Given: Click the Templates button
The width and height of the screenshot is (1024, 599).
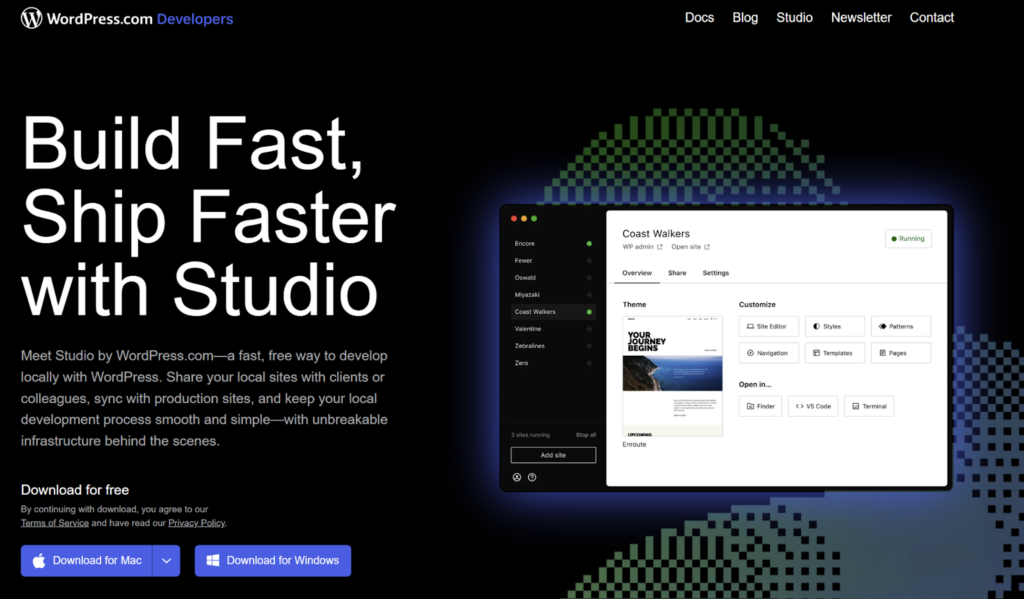Looking at the screenshot, I should pyautogui.click(x=834, y=353).
